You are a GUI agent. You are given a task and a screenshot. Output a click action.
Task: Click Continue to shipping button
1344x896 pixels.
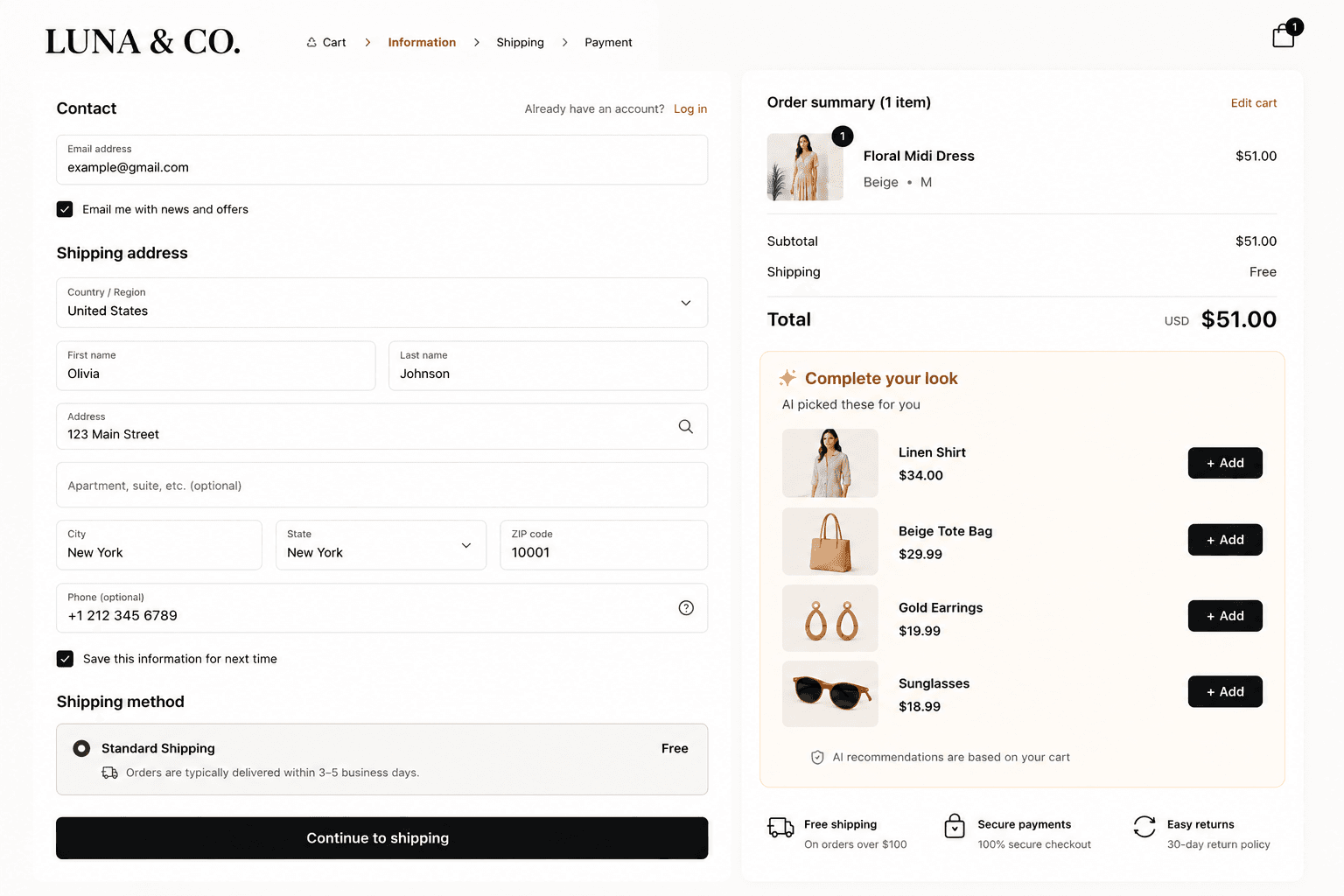(x=382, y=838)
